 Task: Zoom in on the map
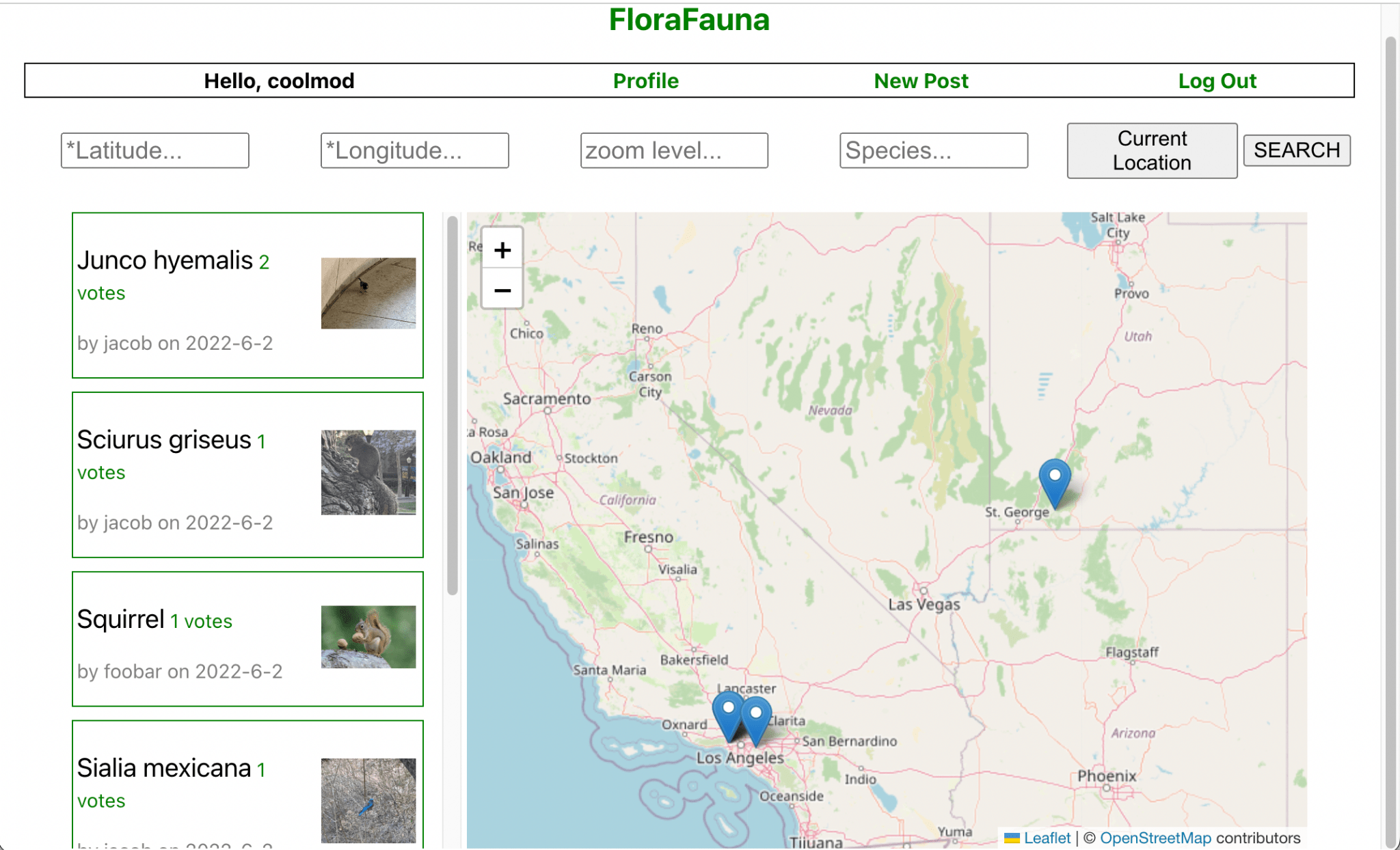tap(502, 250)
